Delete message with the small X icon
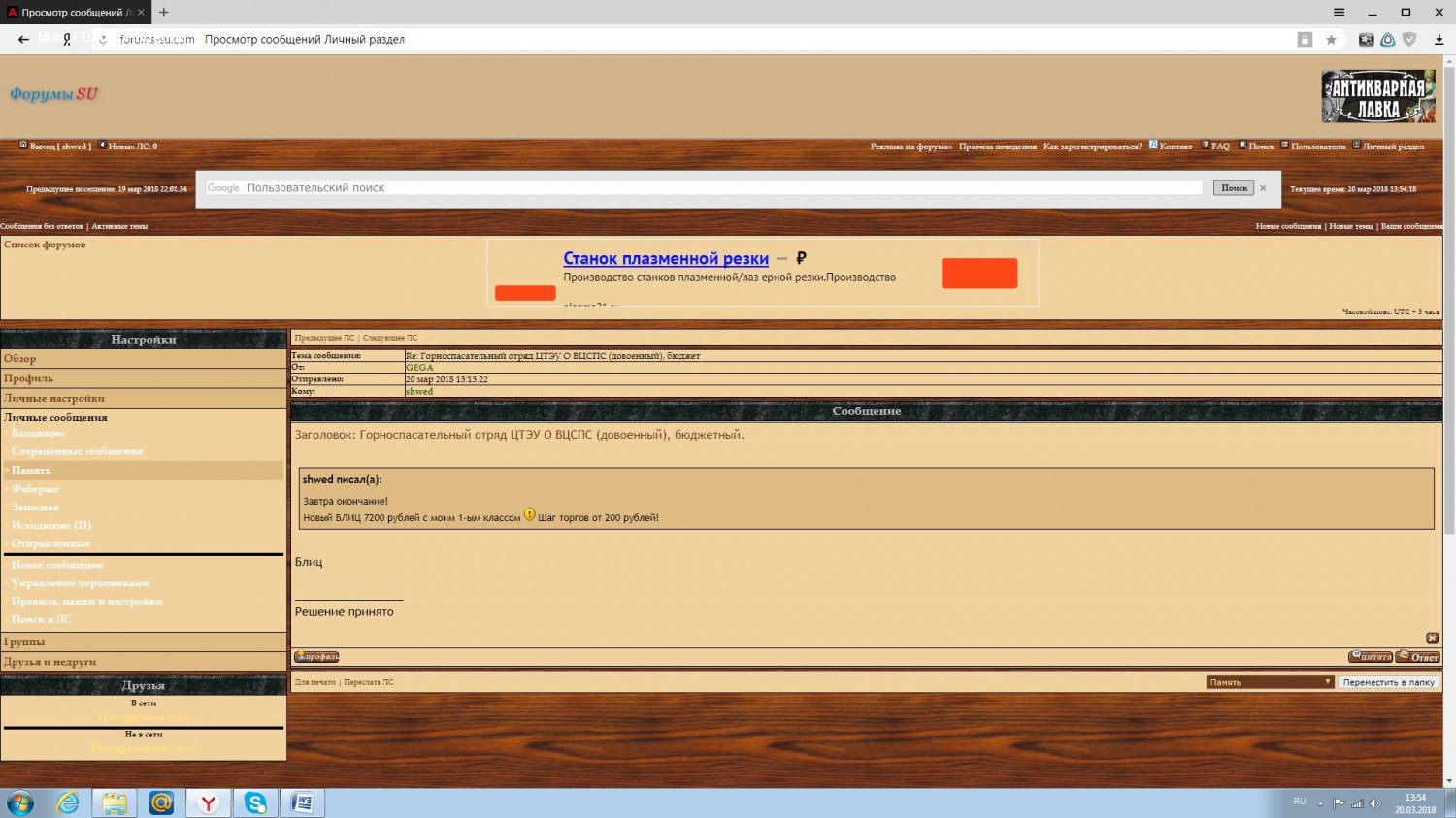Screen dimensions: 1456x818 coord(1432,638)
